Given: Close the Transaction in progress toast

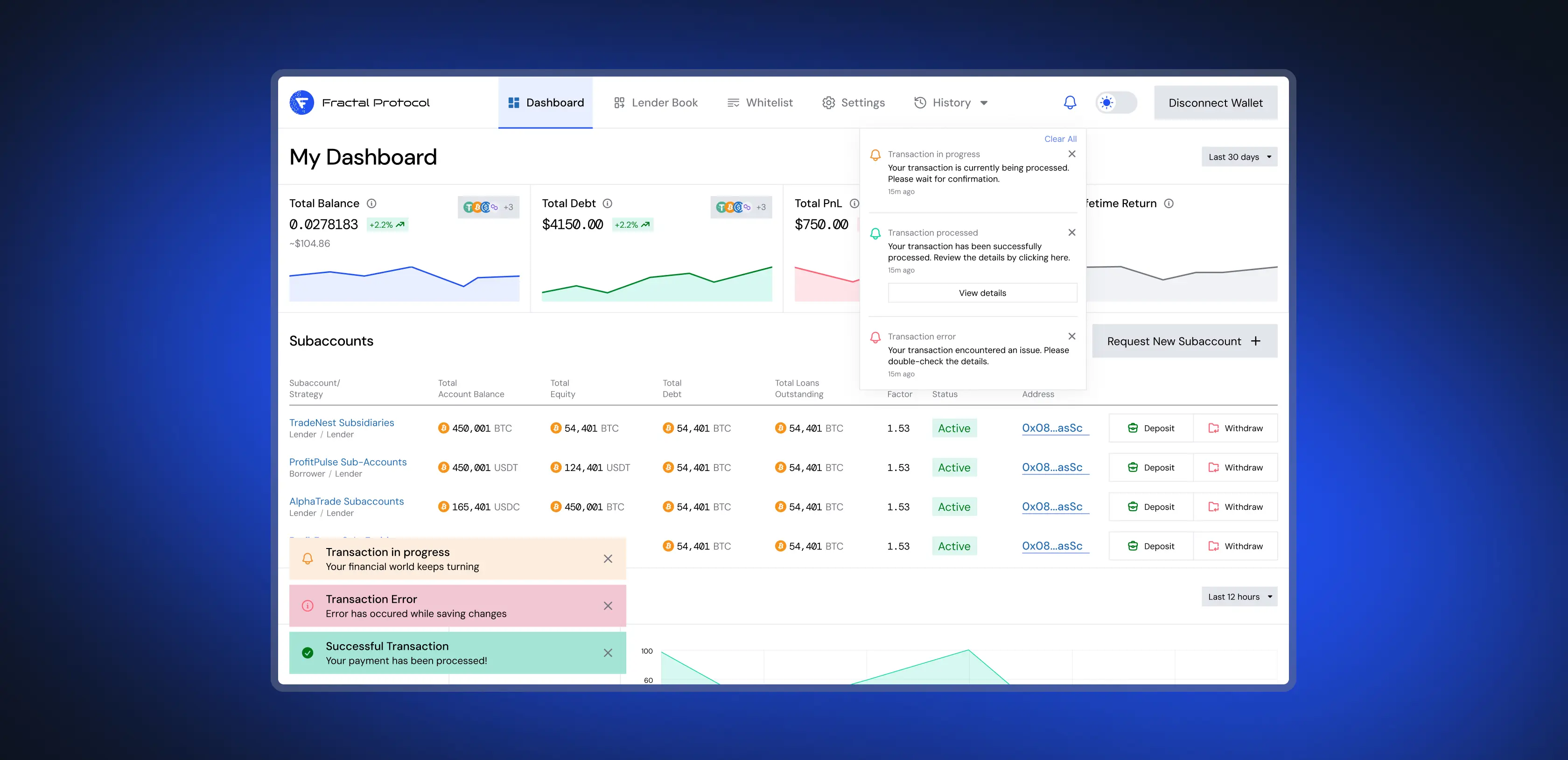Looking at the screenshot, I should 608,558.
